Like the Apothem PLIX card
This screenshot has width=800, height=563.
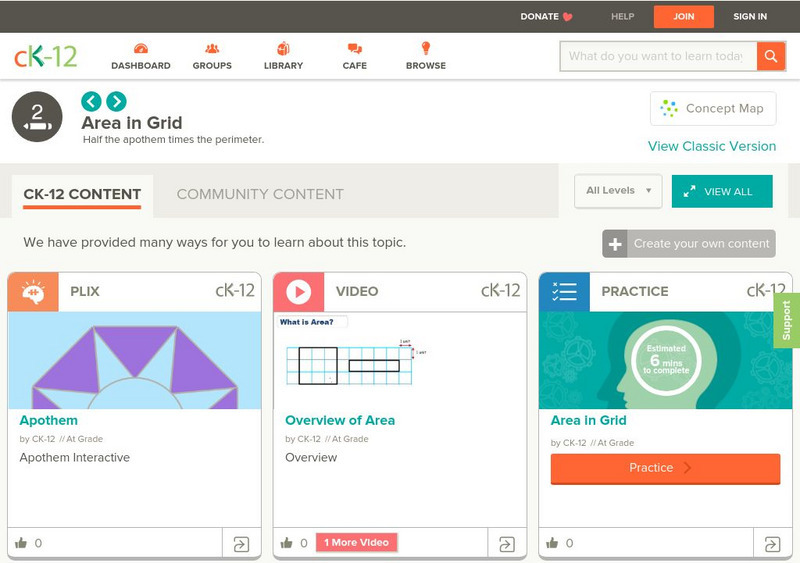(x=21, y=543)
